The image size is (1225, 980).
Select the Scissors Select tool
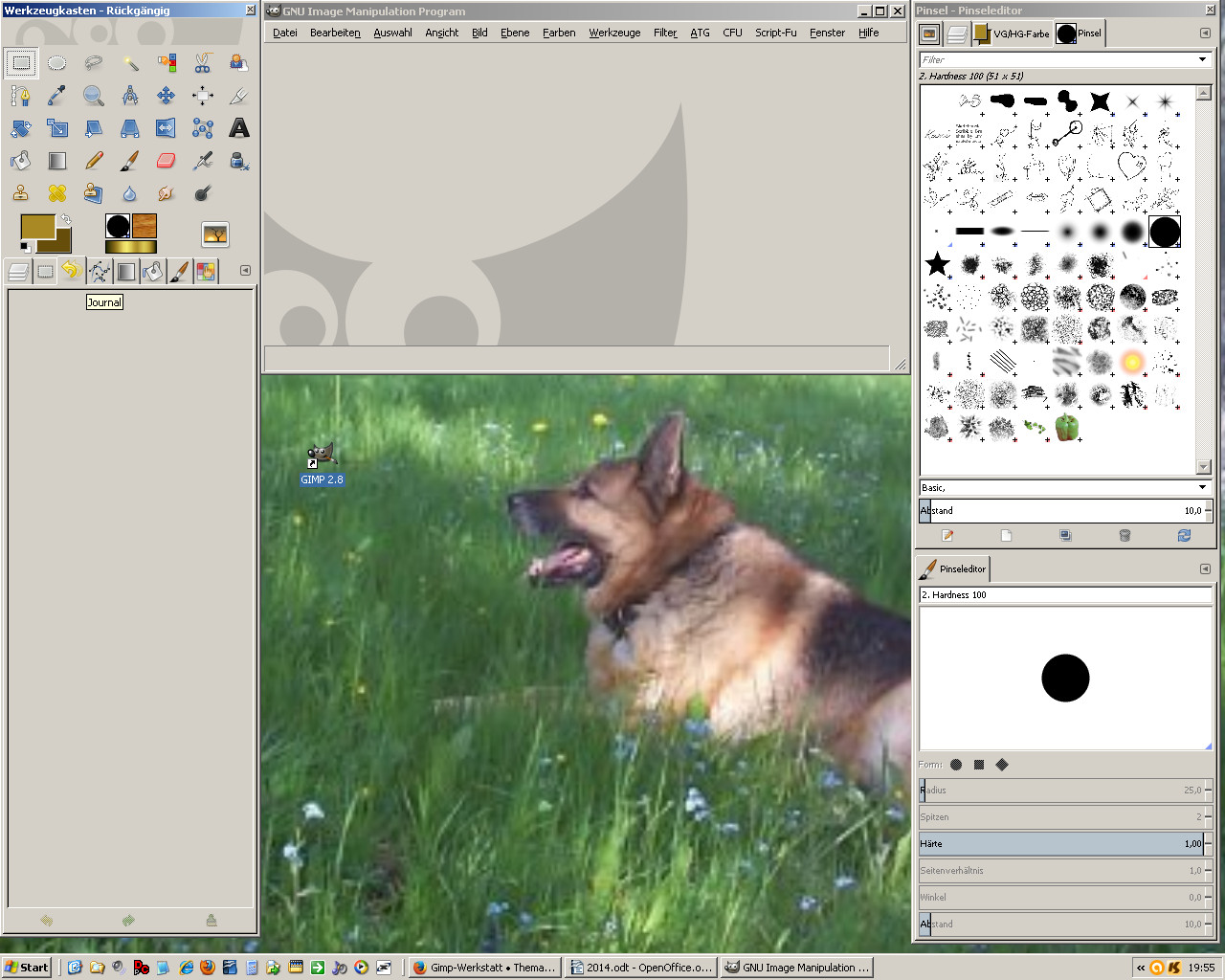(203, 63)
